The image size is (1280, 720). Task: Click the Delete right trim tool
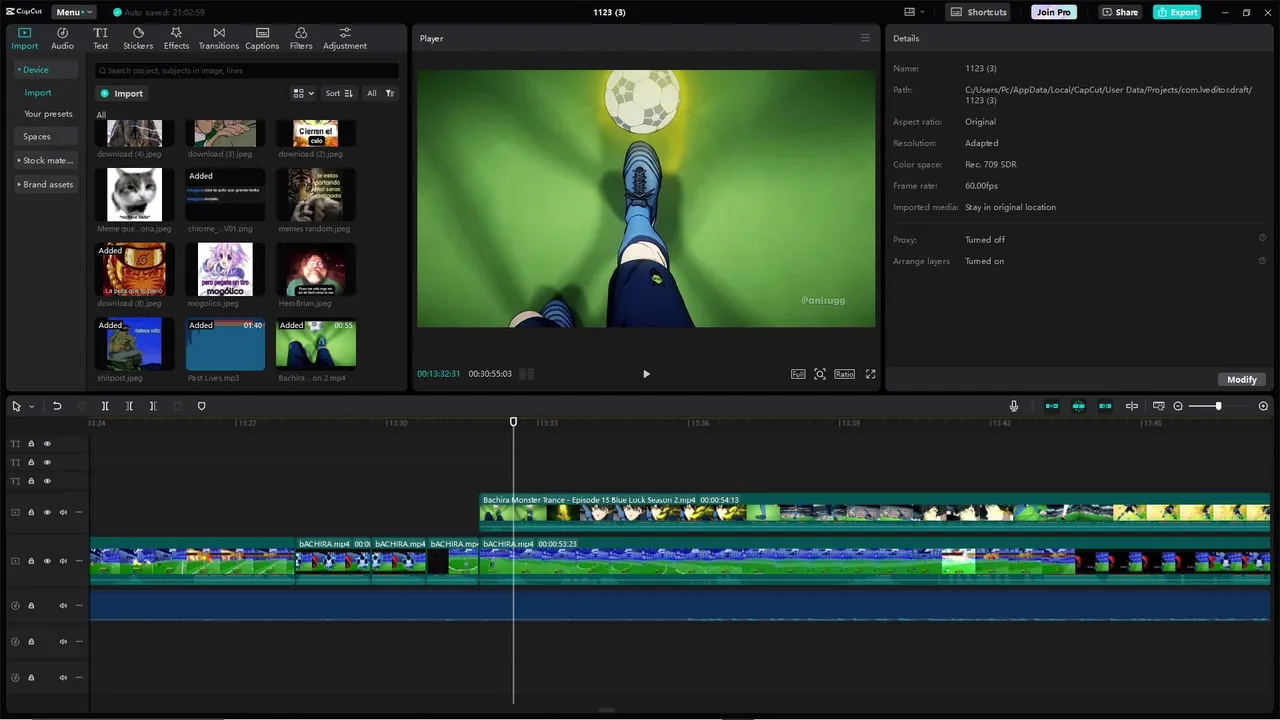(153, 406)
